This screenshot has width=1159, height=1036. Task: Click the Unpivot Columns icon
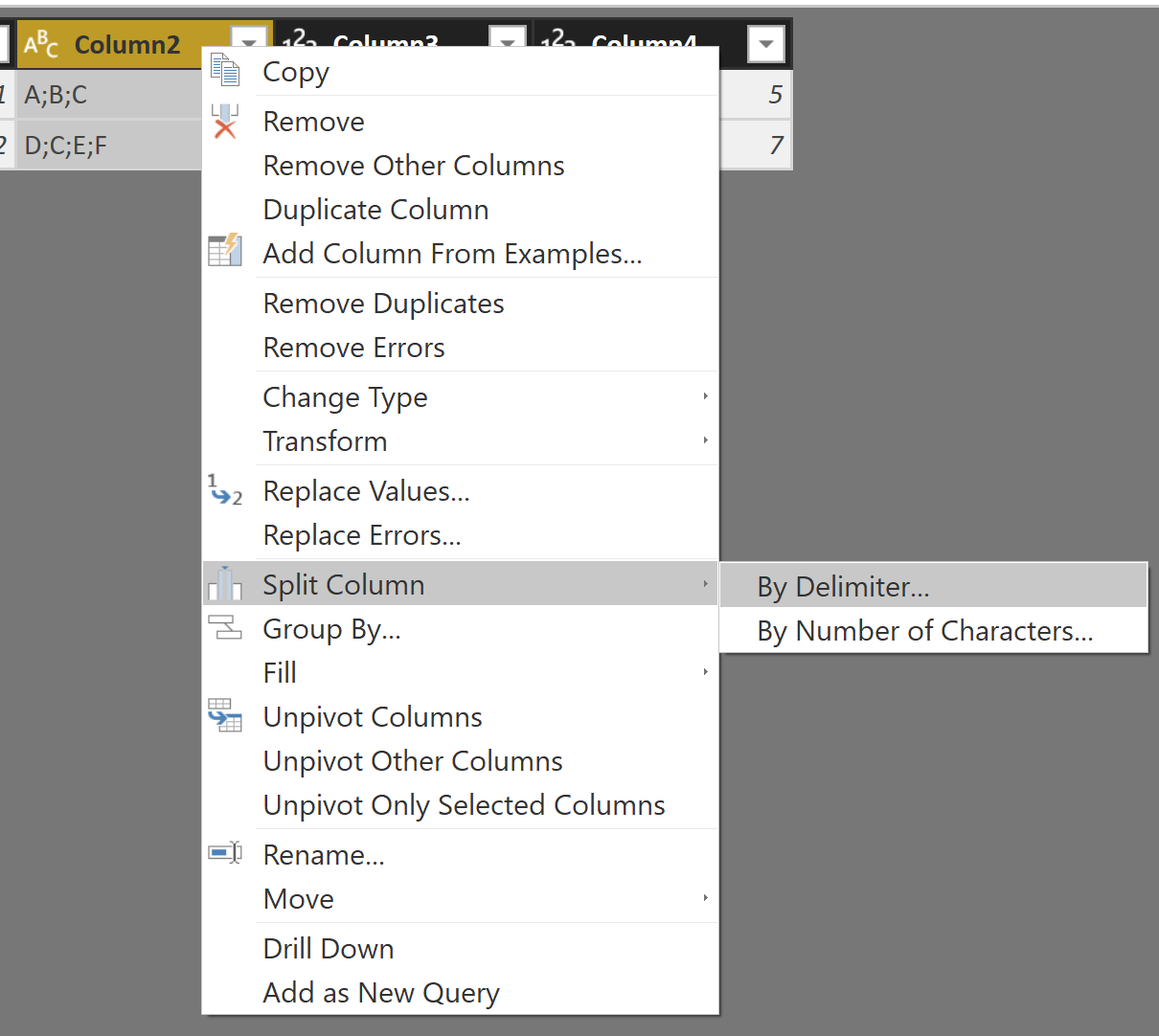pyautogui.click(x=225, y=715)
